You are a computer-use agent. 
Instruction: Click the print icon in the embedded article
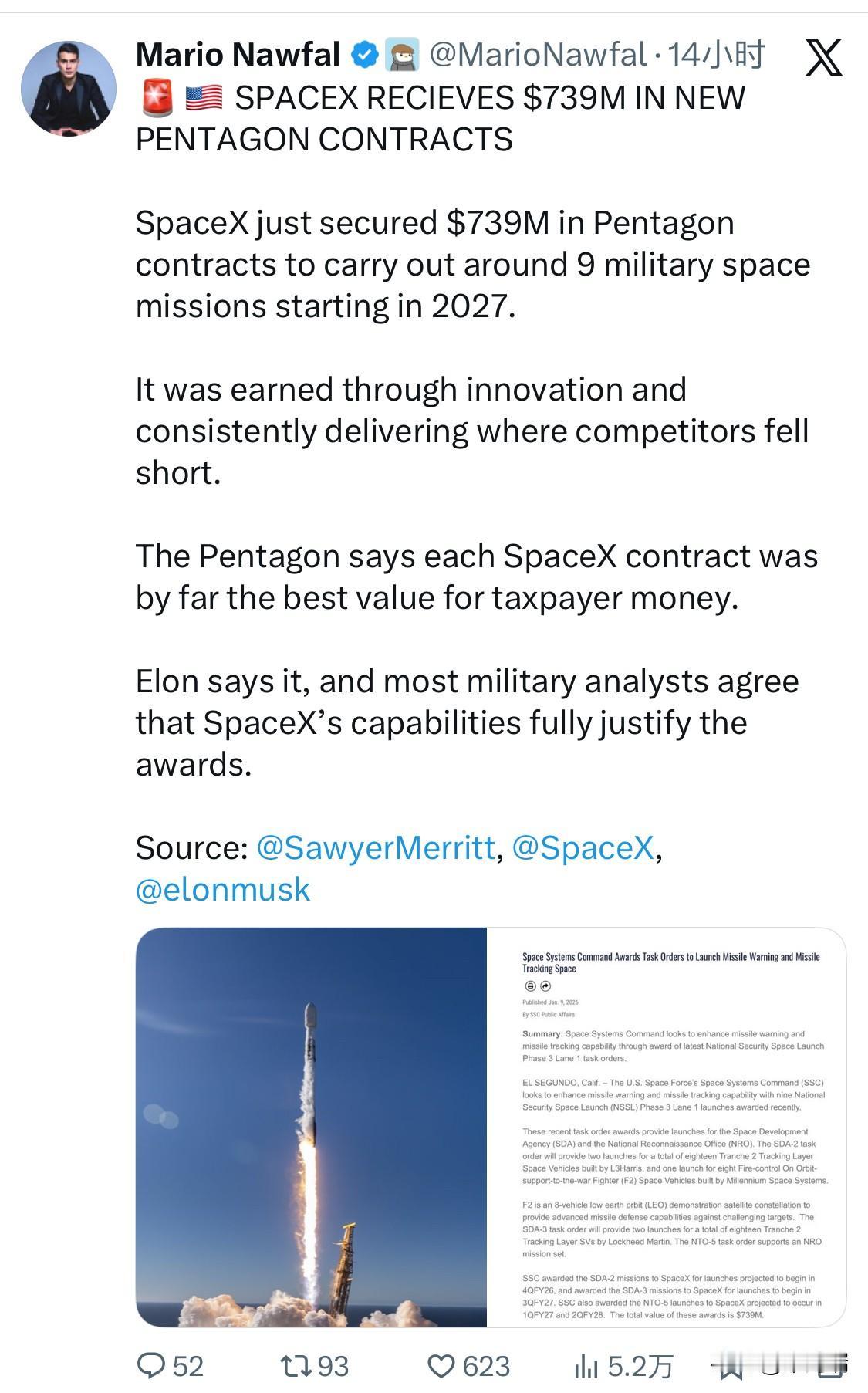pyautogui.click(x=531, y=987)
